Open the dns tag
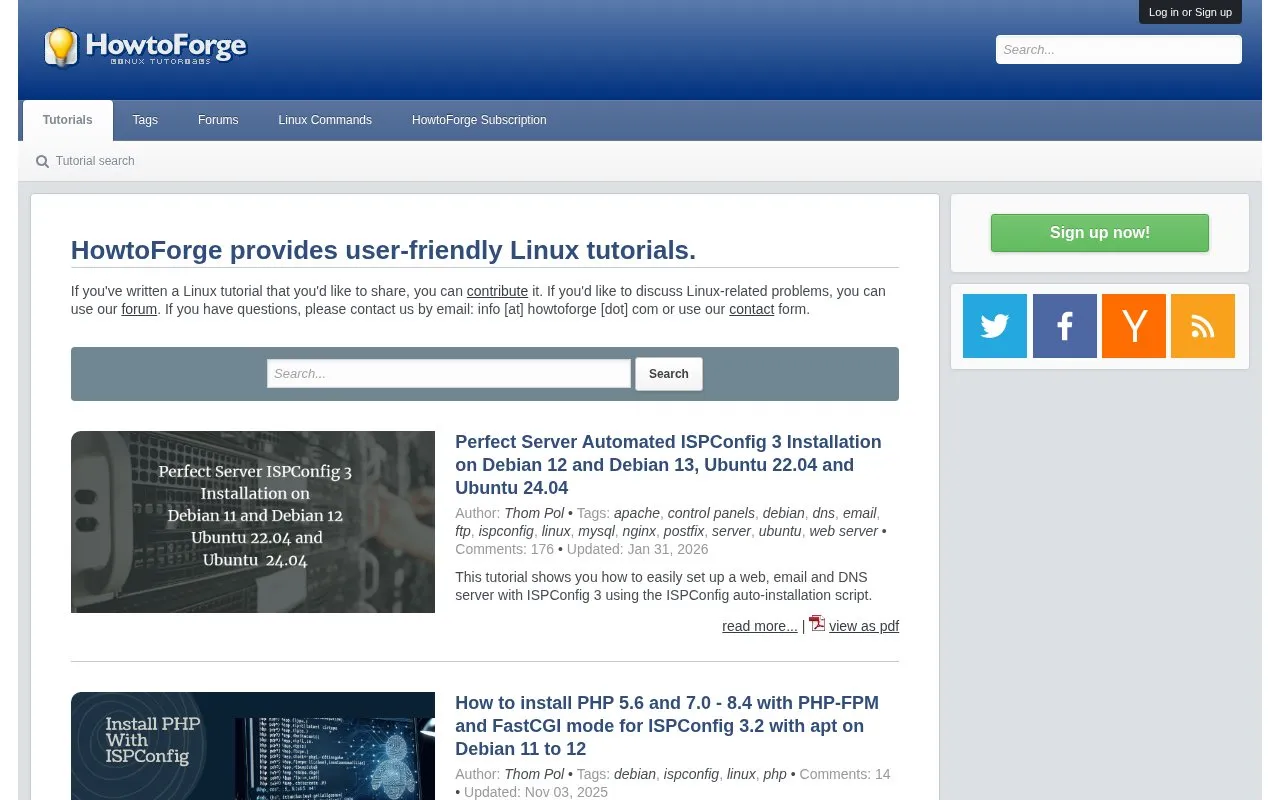Screen dimensions: 1280x800 tap(823, 513)
